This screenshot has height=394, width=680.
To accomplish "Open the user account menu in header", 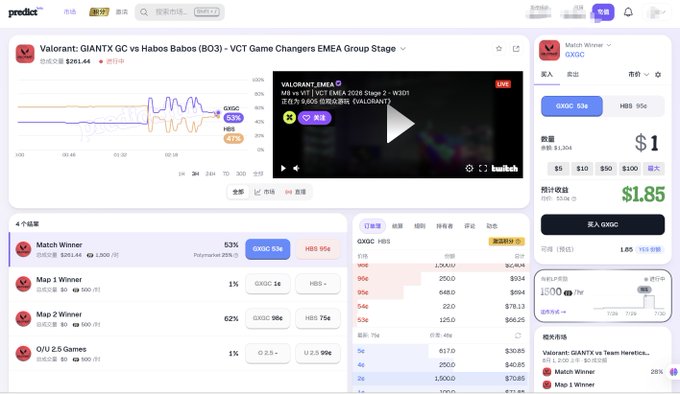I will point(657,12).
